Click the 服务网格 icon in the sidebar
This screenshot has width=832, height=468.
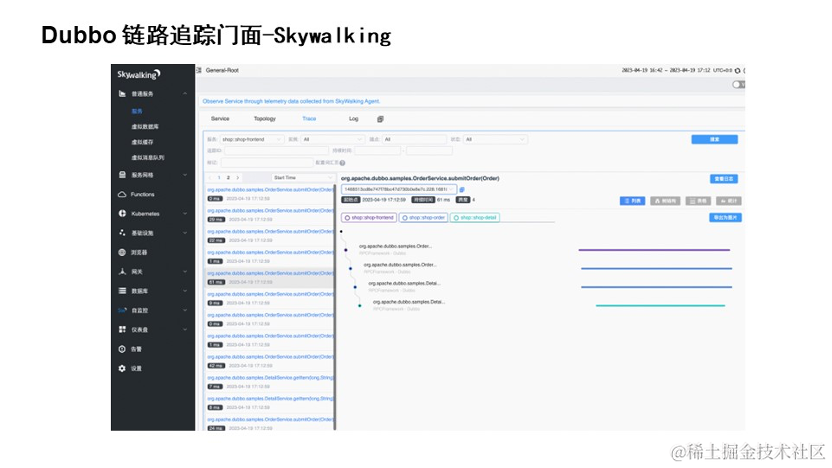122,175
